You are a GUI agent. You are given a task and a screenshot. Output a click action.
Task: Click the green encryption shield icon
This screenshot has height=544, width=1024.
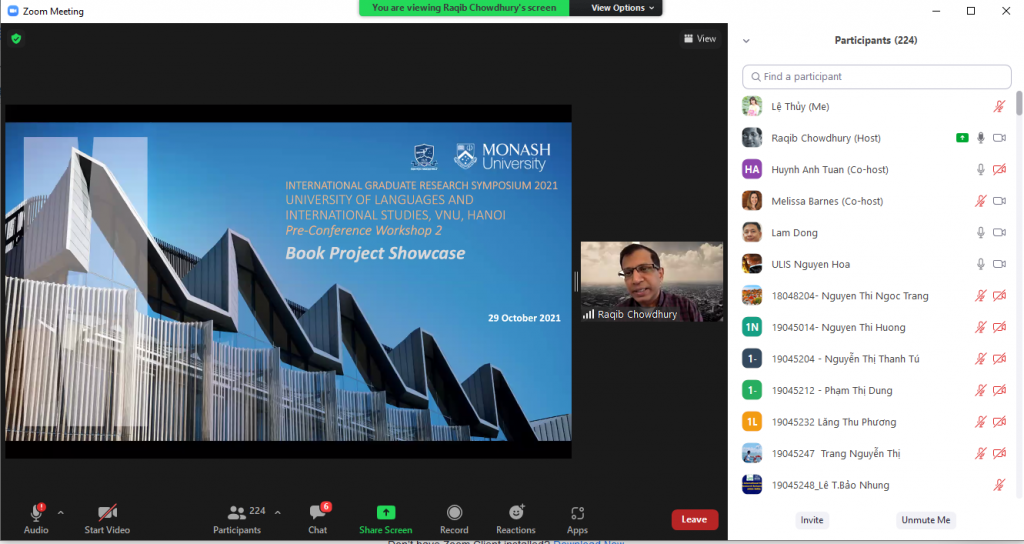point(16,39)
